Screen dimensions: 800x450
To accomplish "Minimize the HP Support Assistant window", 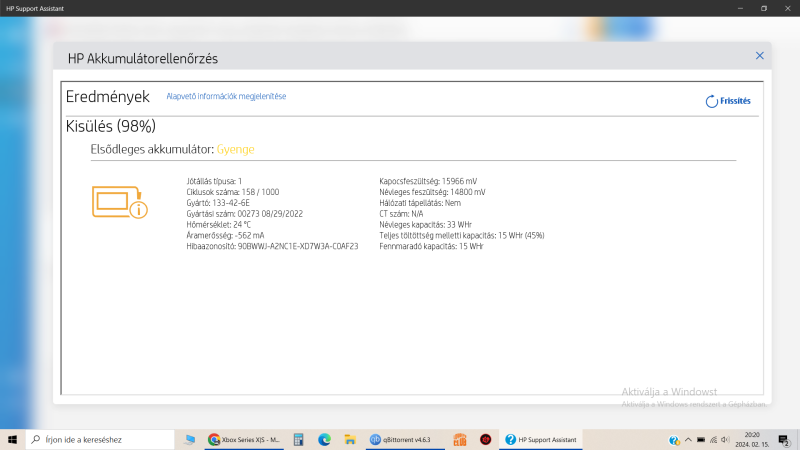I will point(740,8).
